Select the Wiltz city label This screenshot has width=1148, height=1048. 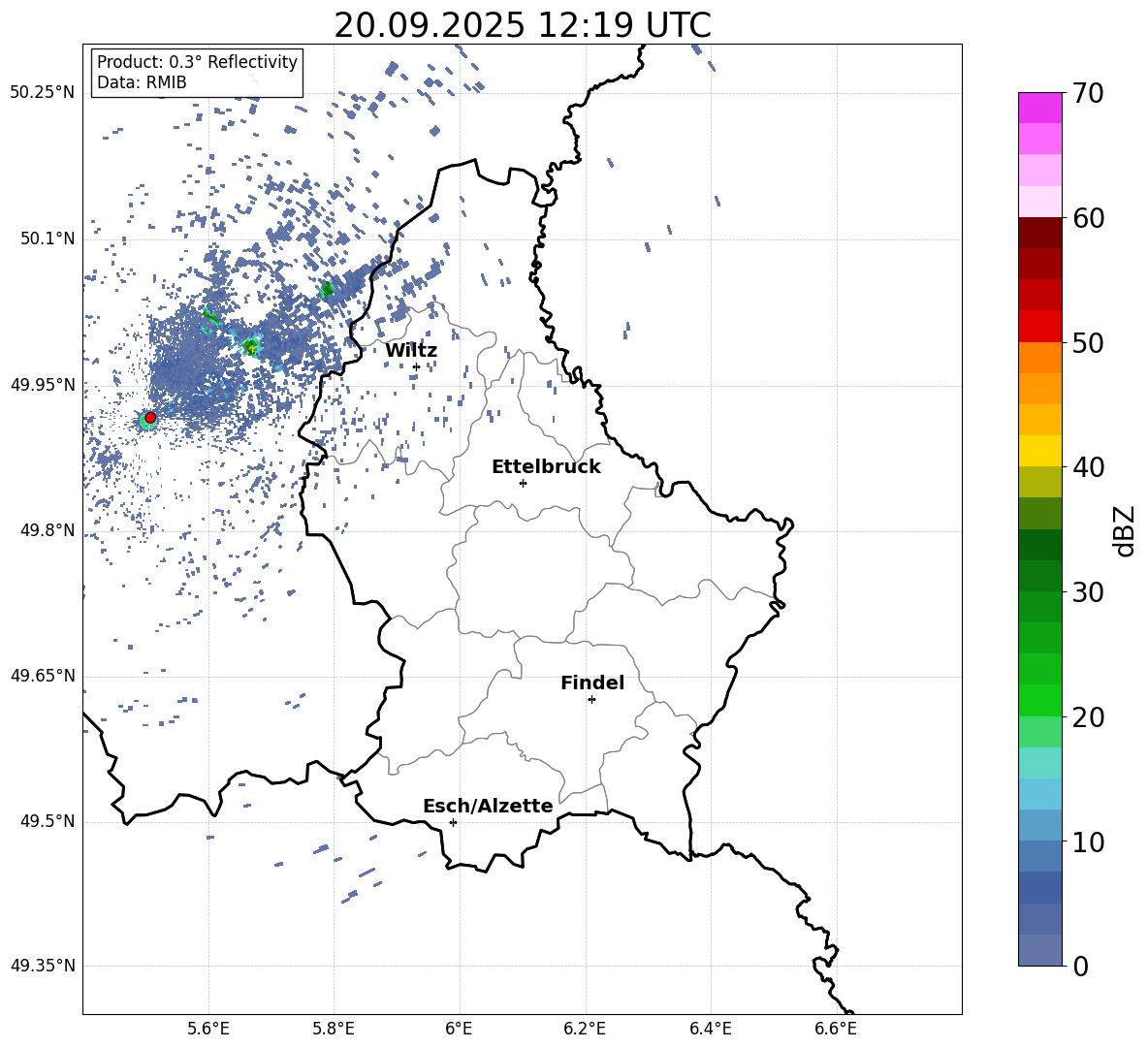coord(411,351)
